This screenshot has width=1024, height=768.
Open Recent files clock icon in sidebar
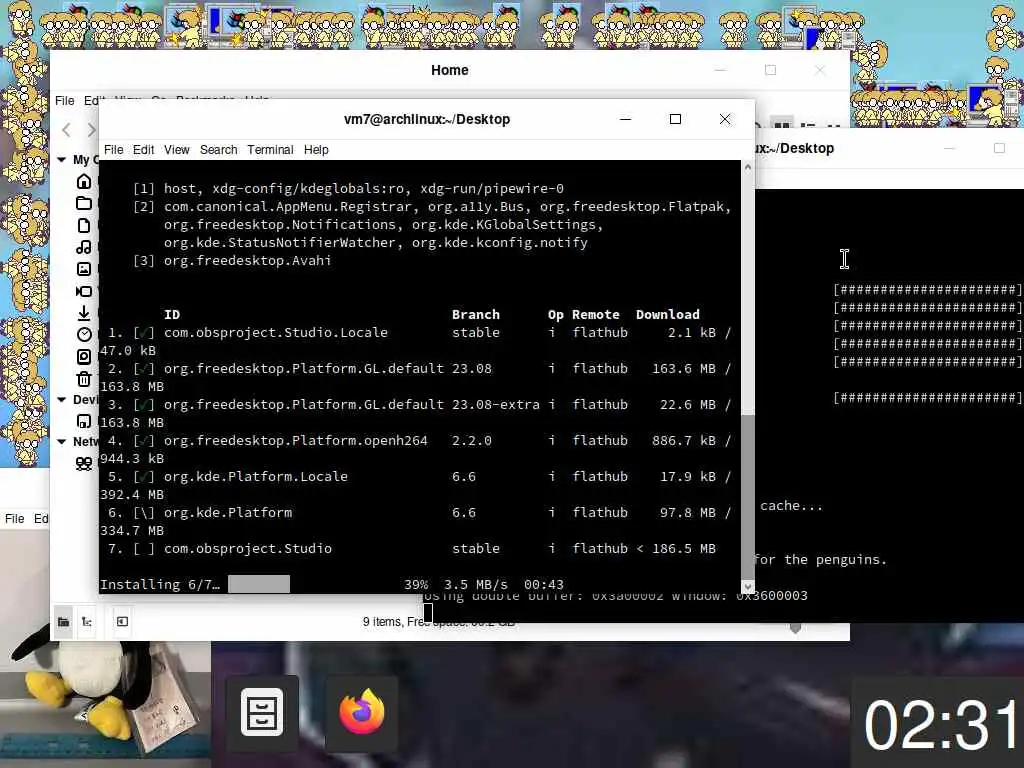click(x=84, y=334)
